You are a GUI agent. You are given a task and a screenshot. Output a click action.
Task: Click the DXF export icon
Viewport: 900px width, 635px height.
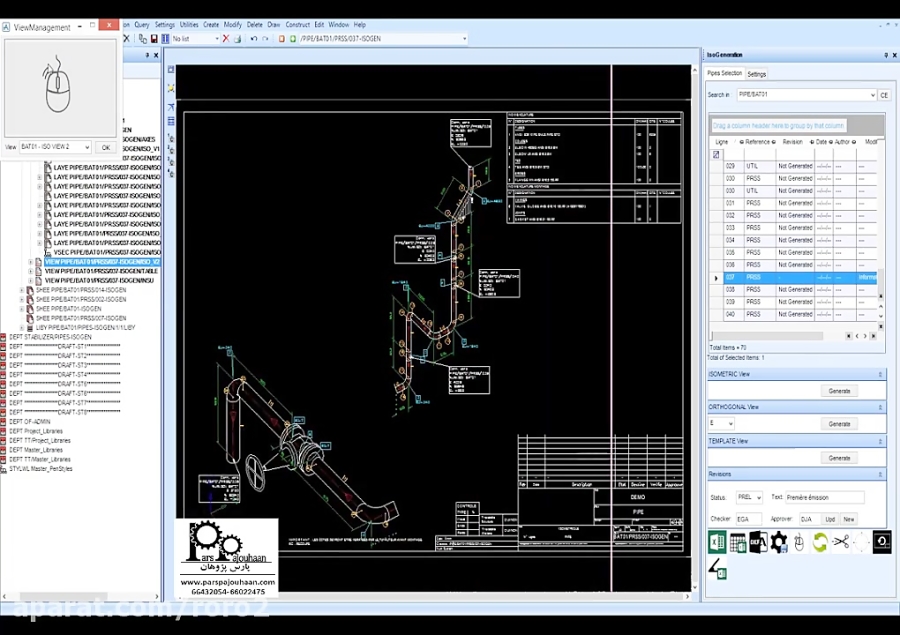coord(758,542)
